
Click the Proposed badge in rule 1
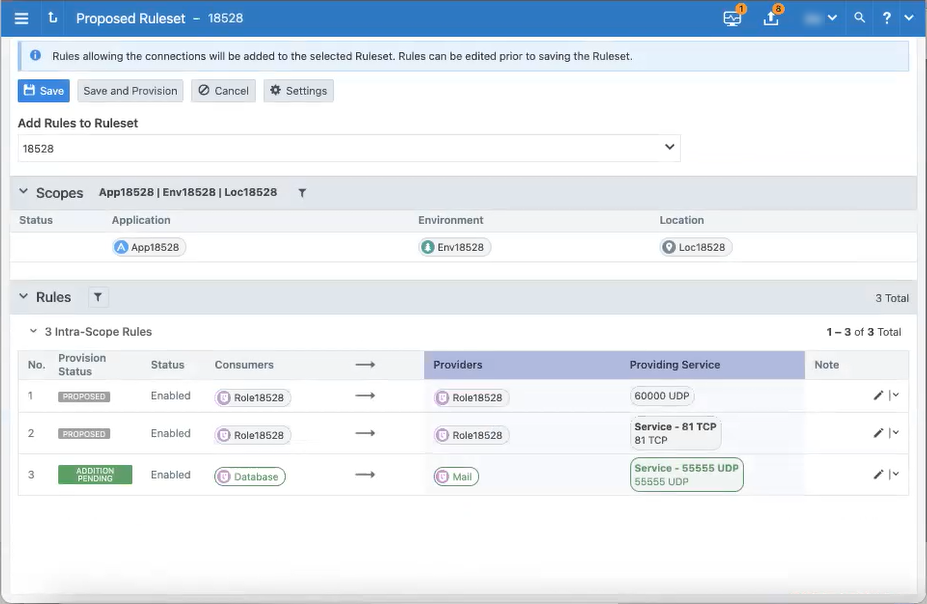84,397
